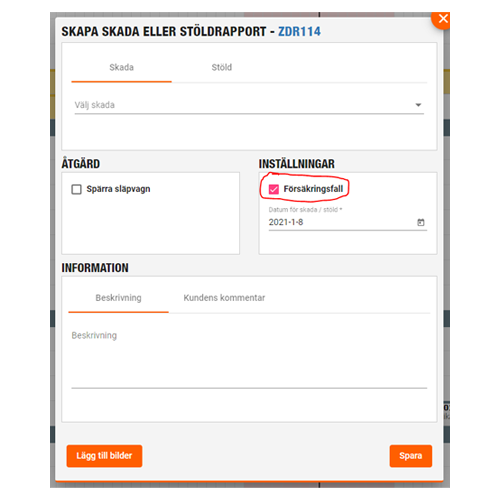This screenshot has height=500, width=500.
Task: Focus the date field showing 2021-1-8
Action: (x=348, y=222)
